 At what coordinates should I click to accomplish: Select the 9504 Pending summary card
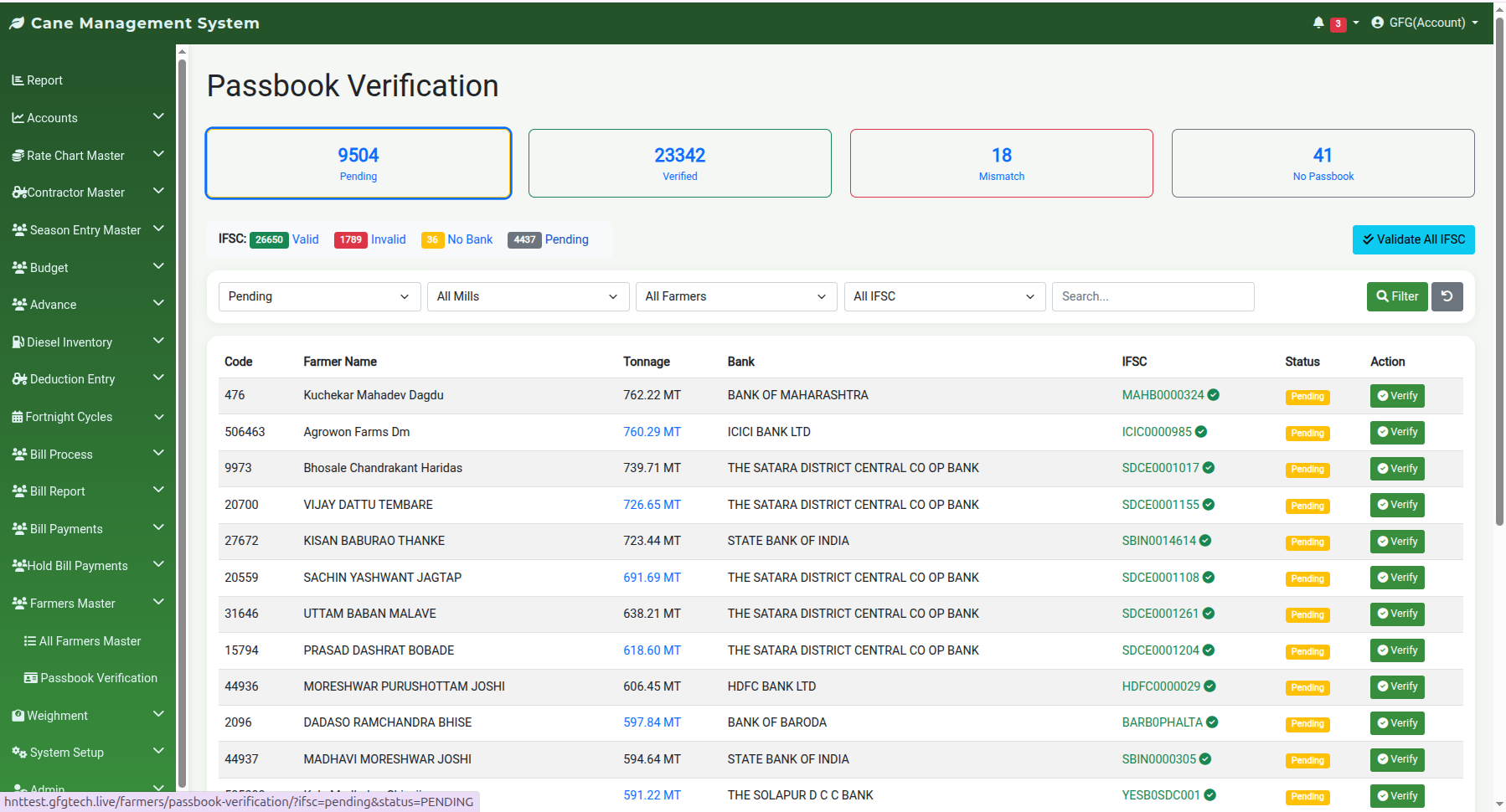pyautogui.click(x=358, y=163)
